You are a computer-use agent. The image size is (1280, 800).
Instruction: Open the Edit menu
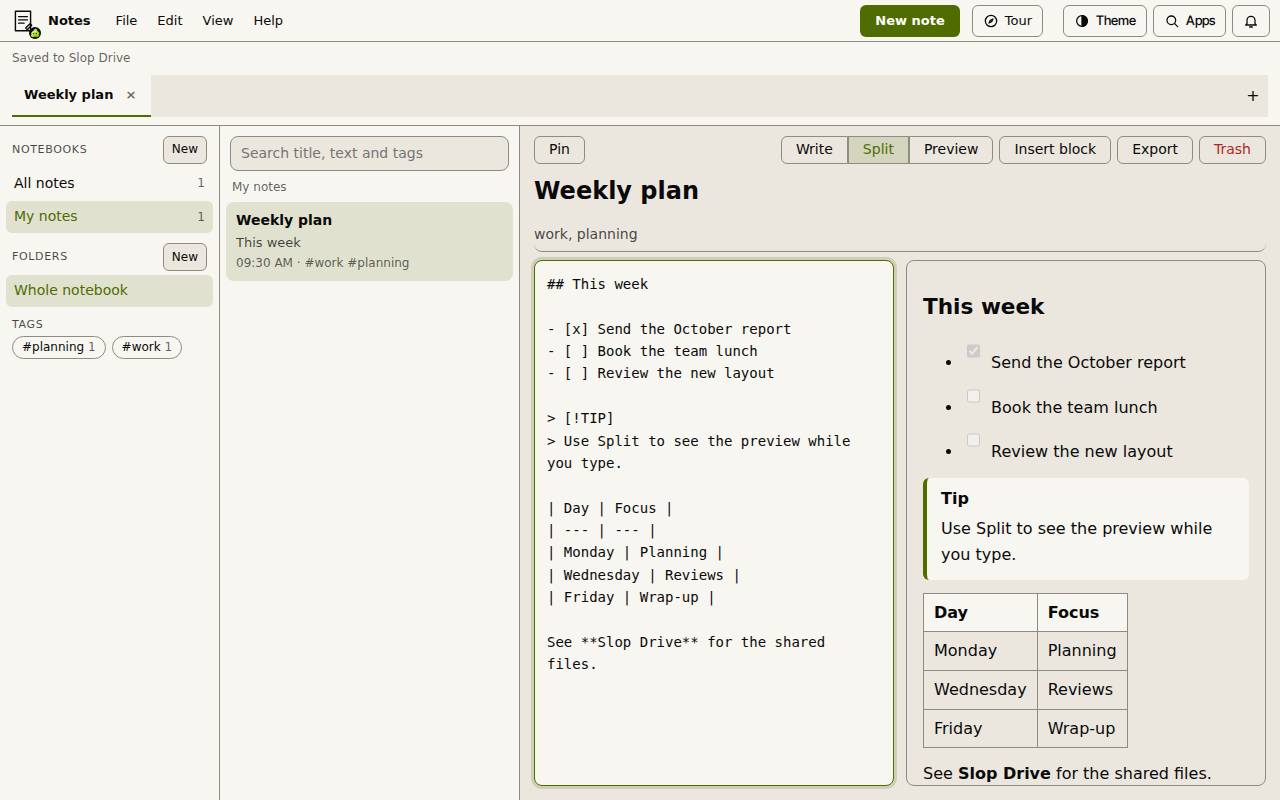[x=170, y=21]
